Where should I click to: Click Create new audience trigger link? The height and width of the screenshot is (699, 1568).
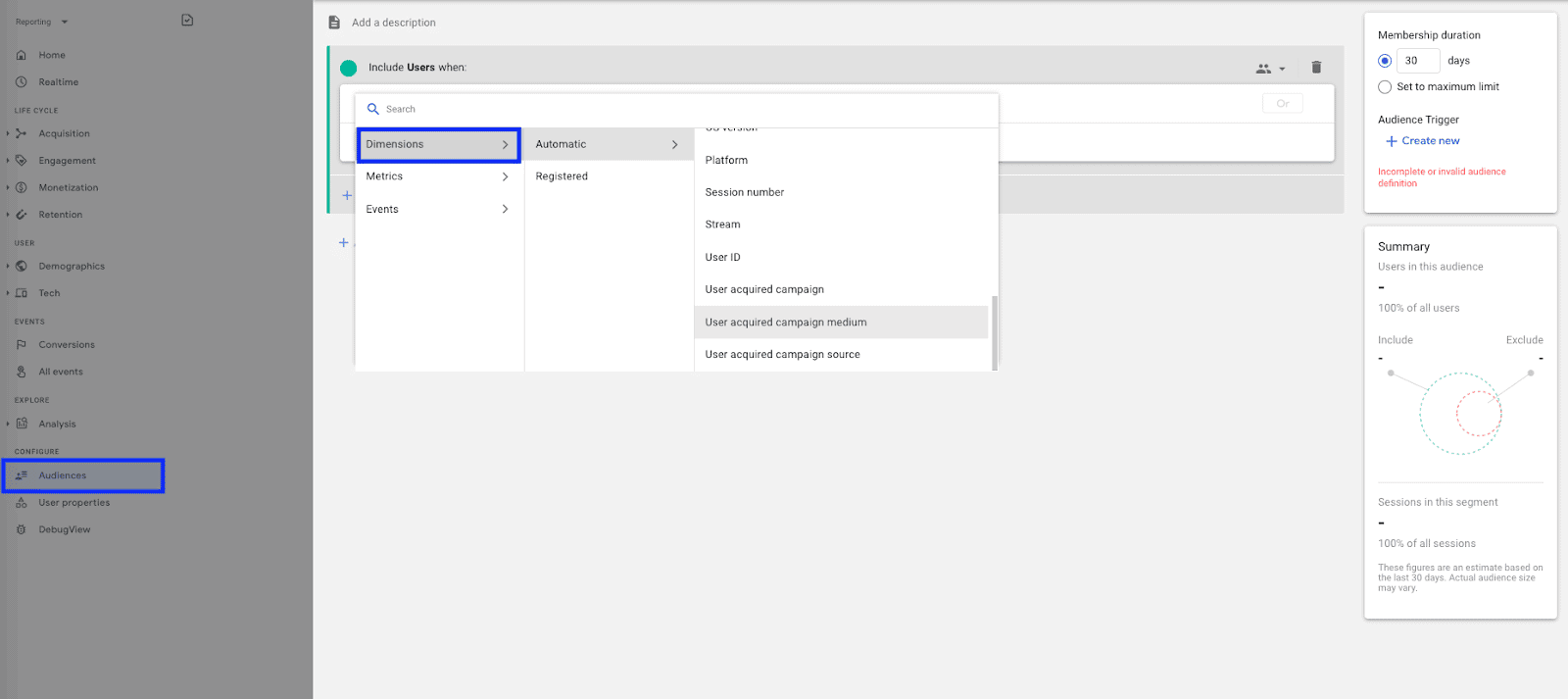point(1423,141)
